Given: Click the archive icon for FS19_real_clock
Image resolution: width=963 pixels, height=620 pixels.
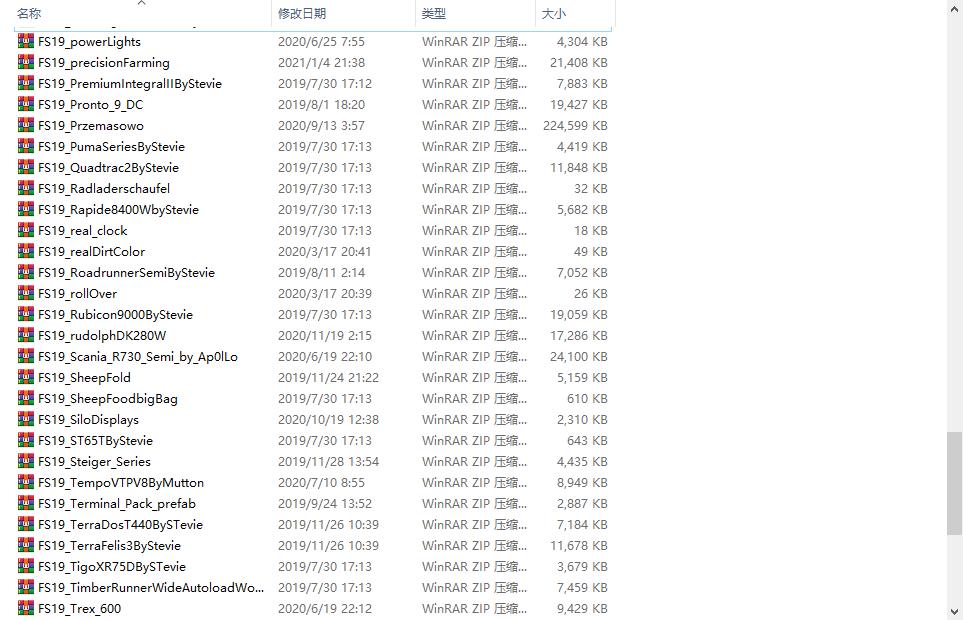Looking at the screenshot, I should click(x=26, y=230).
